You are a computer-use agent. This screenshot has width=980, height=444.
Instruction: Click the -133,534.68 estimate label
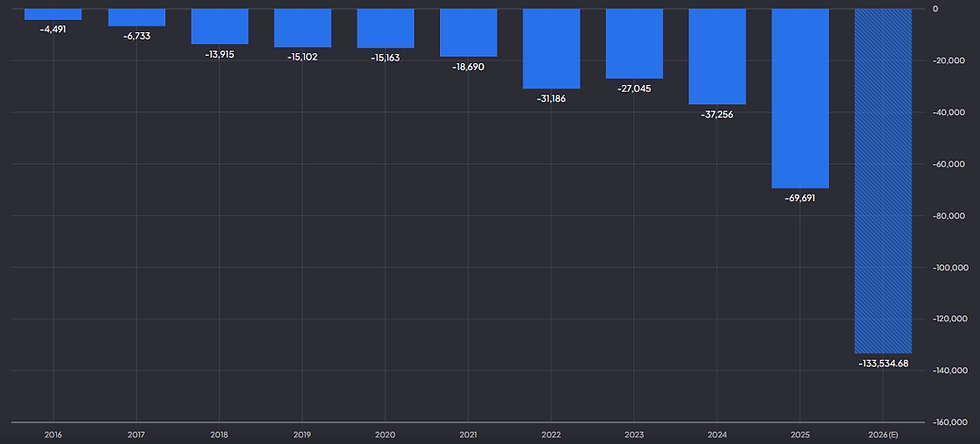[x=883, y=363]
